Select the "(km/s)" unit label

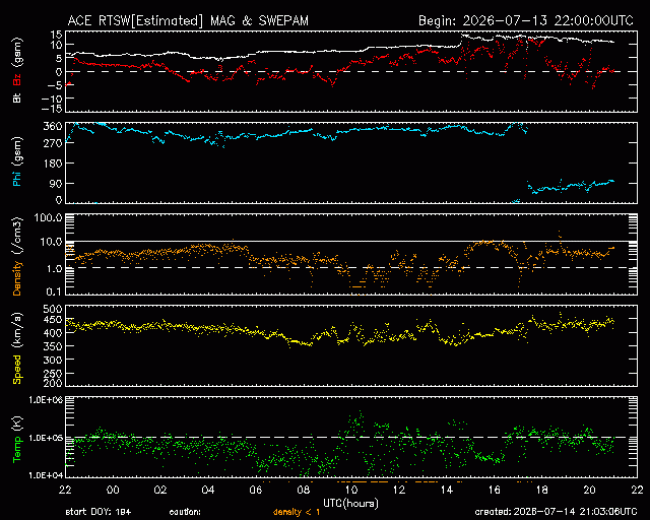[17, 331]
